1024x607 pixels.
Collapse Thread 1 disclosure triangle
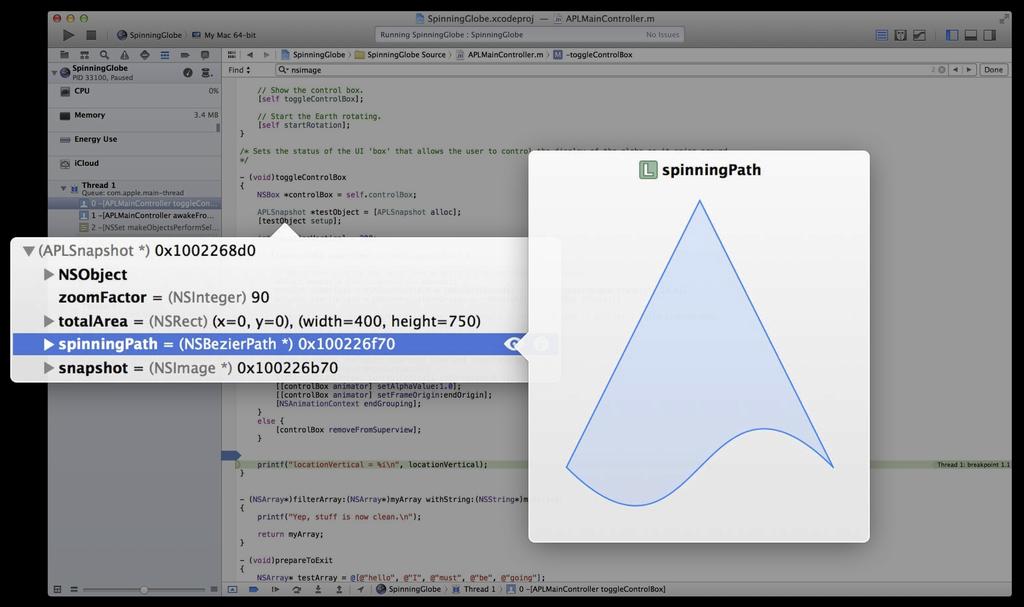coord(63,188)
